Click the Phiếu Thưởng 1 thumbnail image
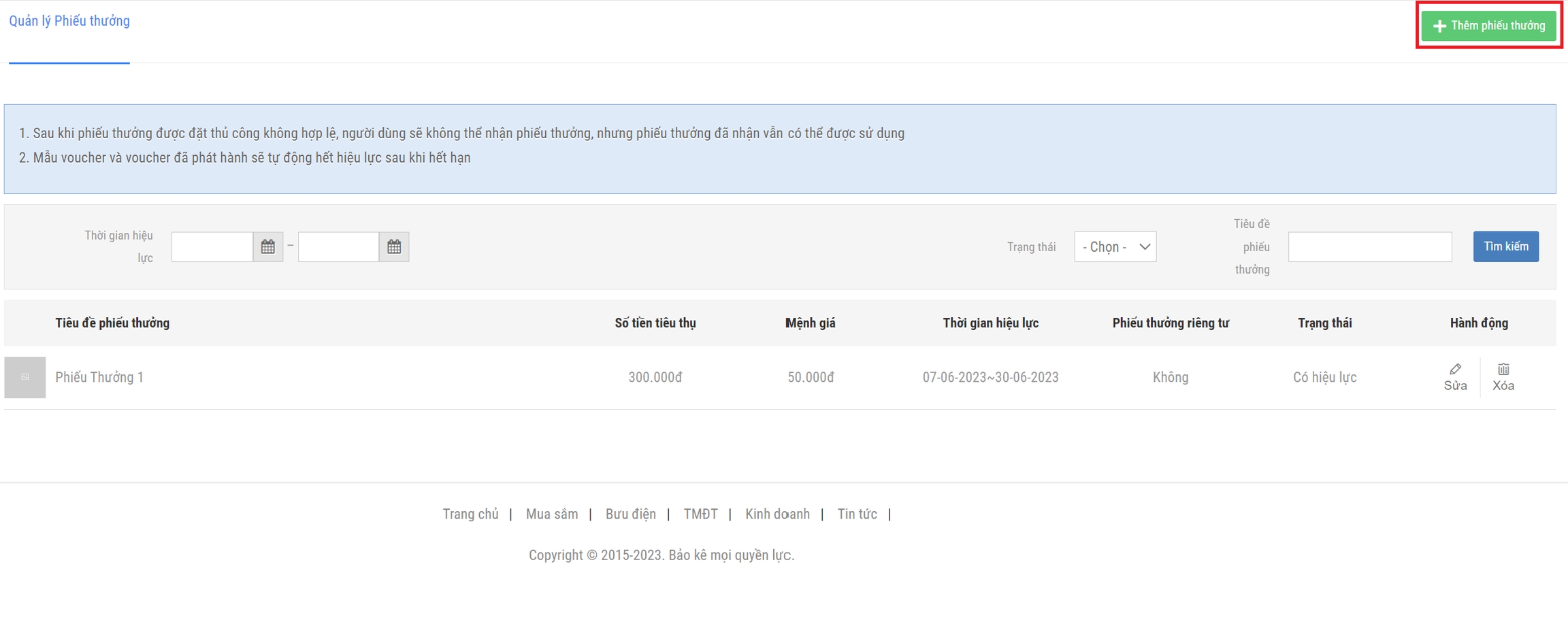 (25, 377)
